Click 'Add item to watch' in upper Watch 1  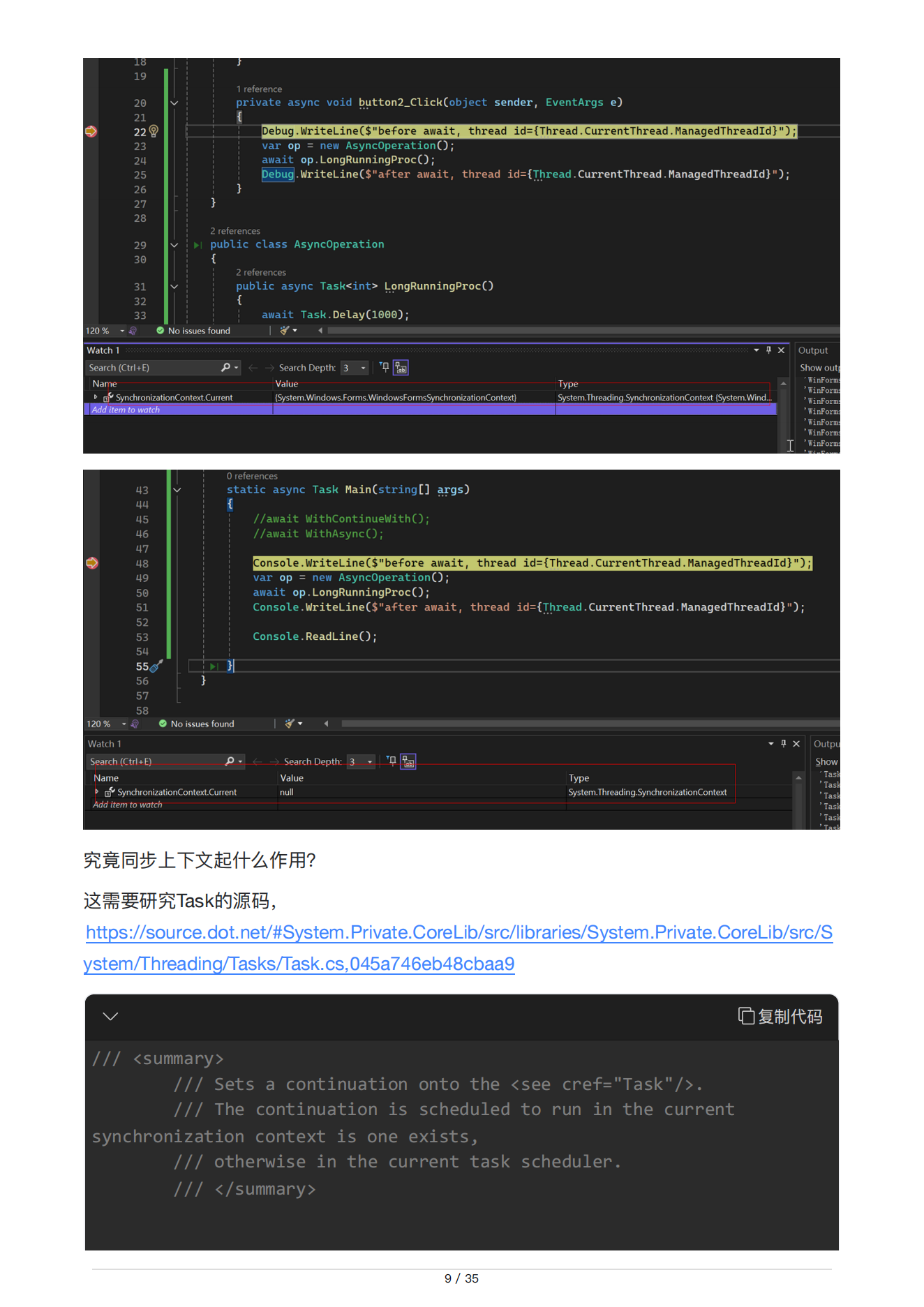126,410
